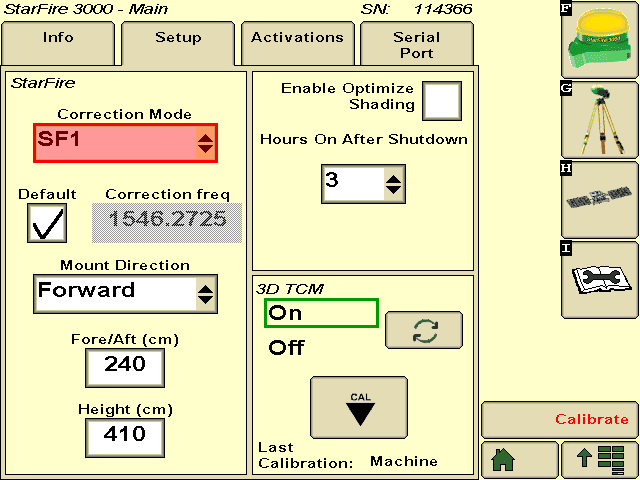The height and width of the screenshot is (480, 640).
Task: Open the StarFire receiver softkey F
Action: 600,39
